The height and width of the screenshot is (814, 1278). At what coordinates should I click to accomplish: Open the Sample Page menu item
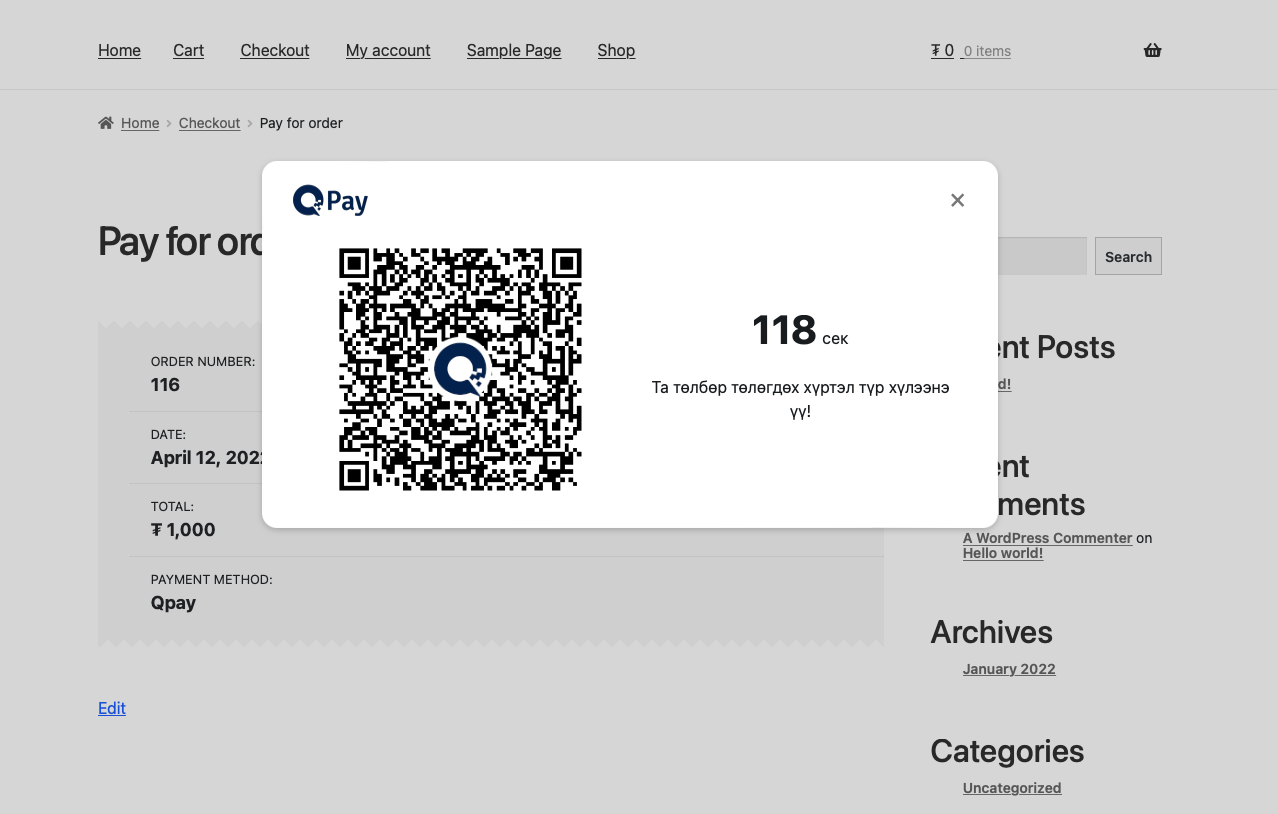click(x=514, y=50)
